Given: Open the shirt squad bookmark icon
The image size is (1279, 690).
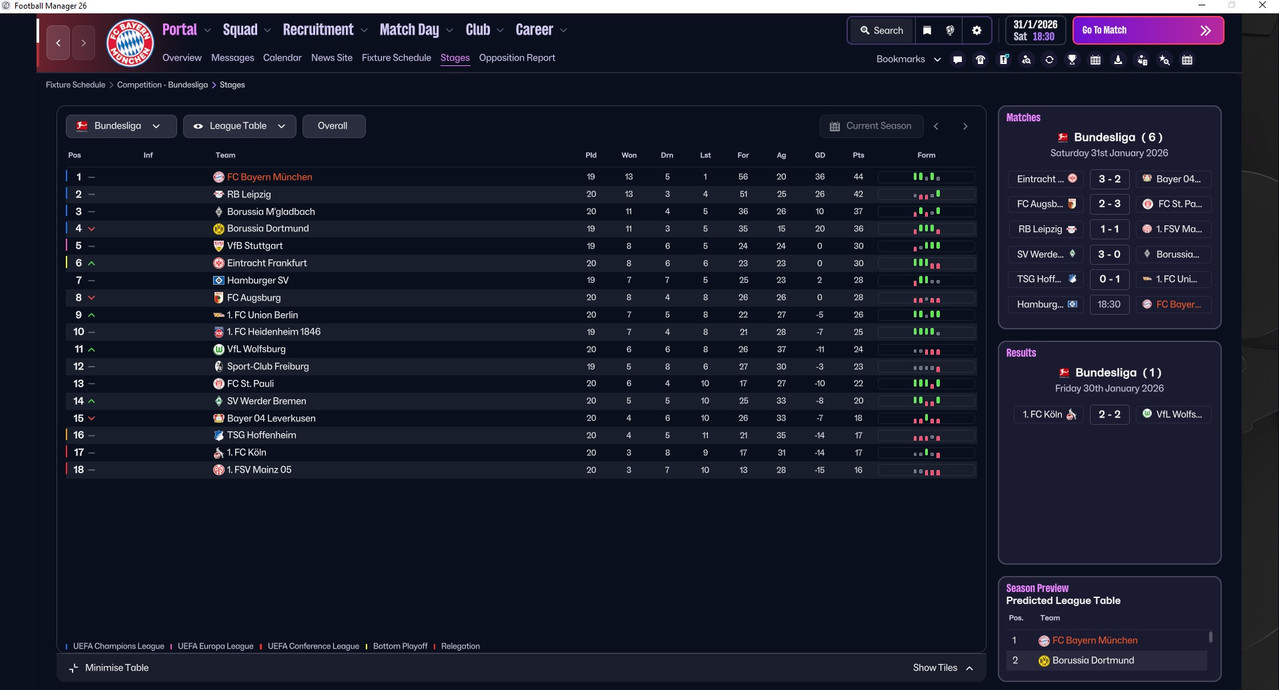Looking at the screenshot, I should 980,60.
